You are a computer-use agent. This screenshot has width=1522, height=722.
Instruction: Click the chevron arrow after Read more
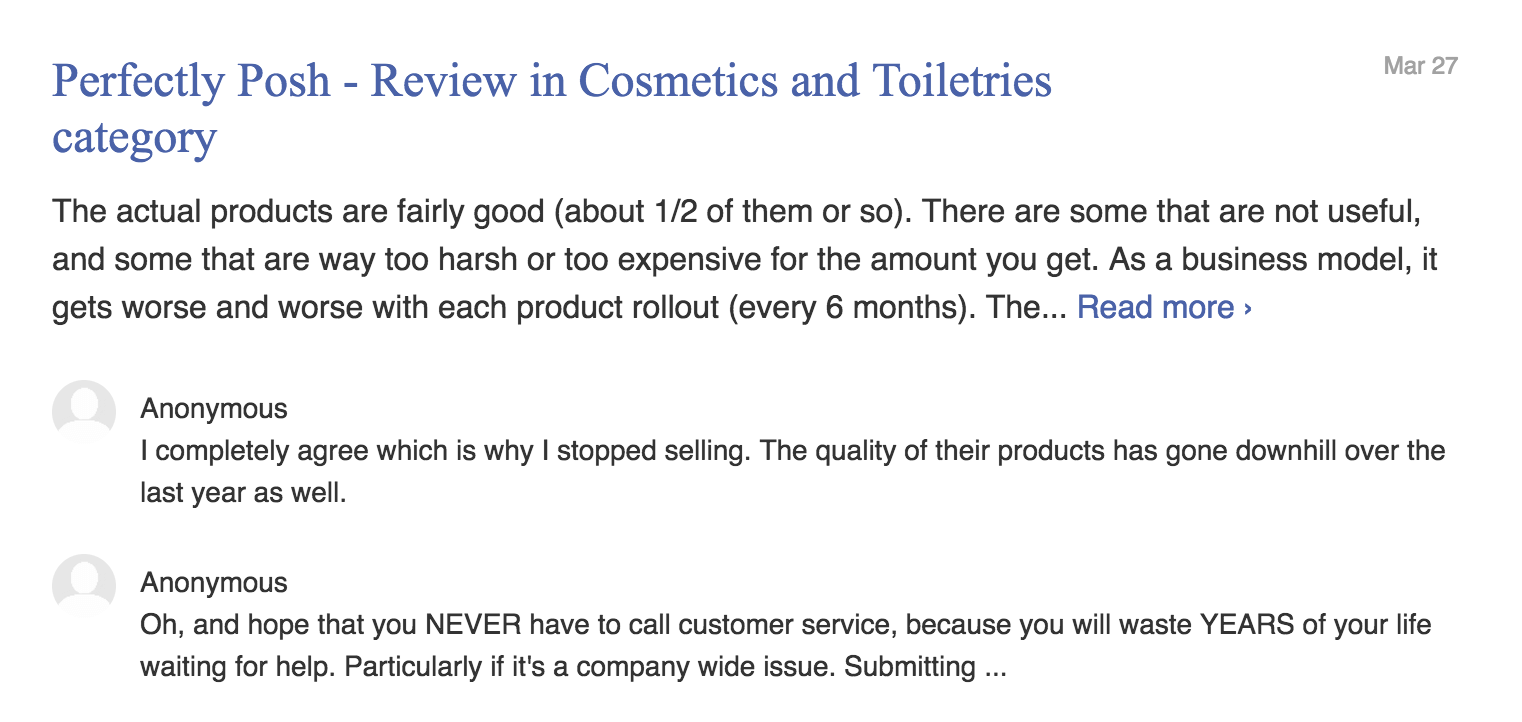point(1247,308)
